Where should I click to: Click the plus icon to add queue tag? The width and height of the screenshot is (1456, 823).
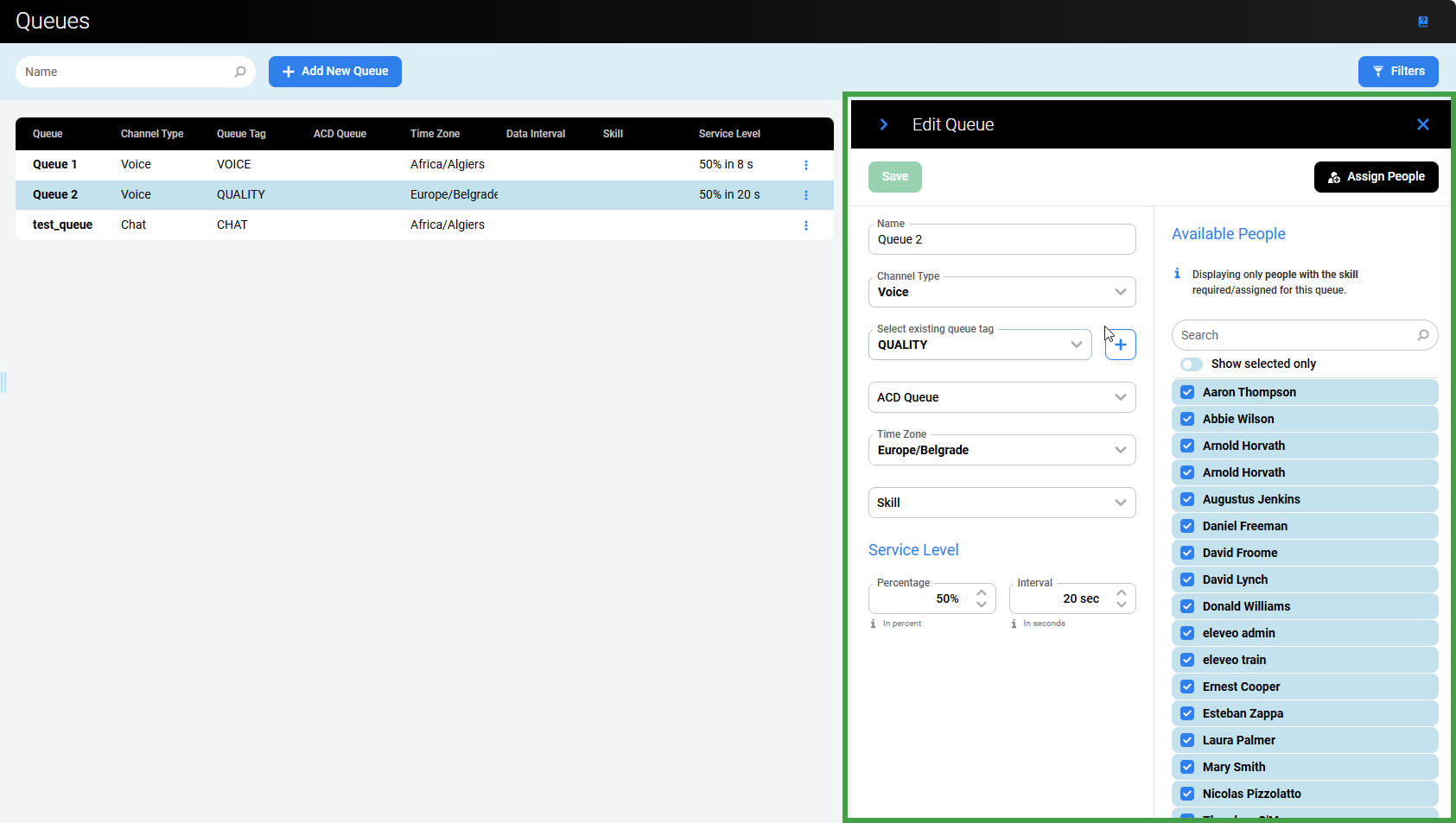tap(1120, 345)
